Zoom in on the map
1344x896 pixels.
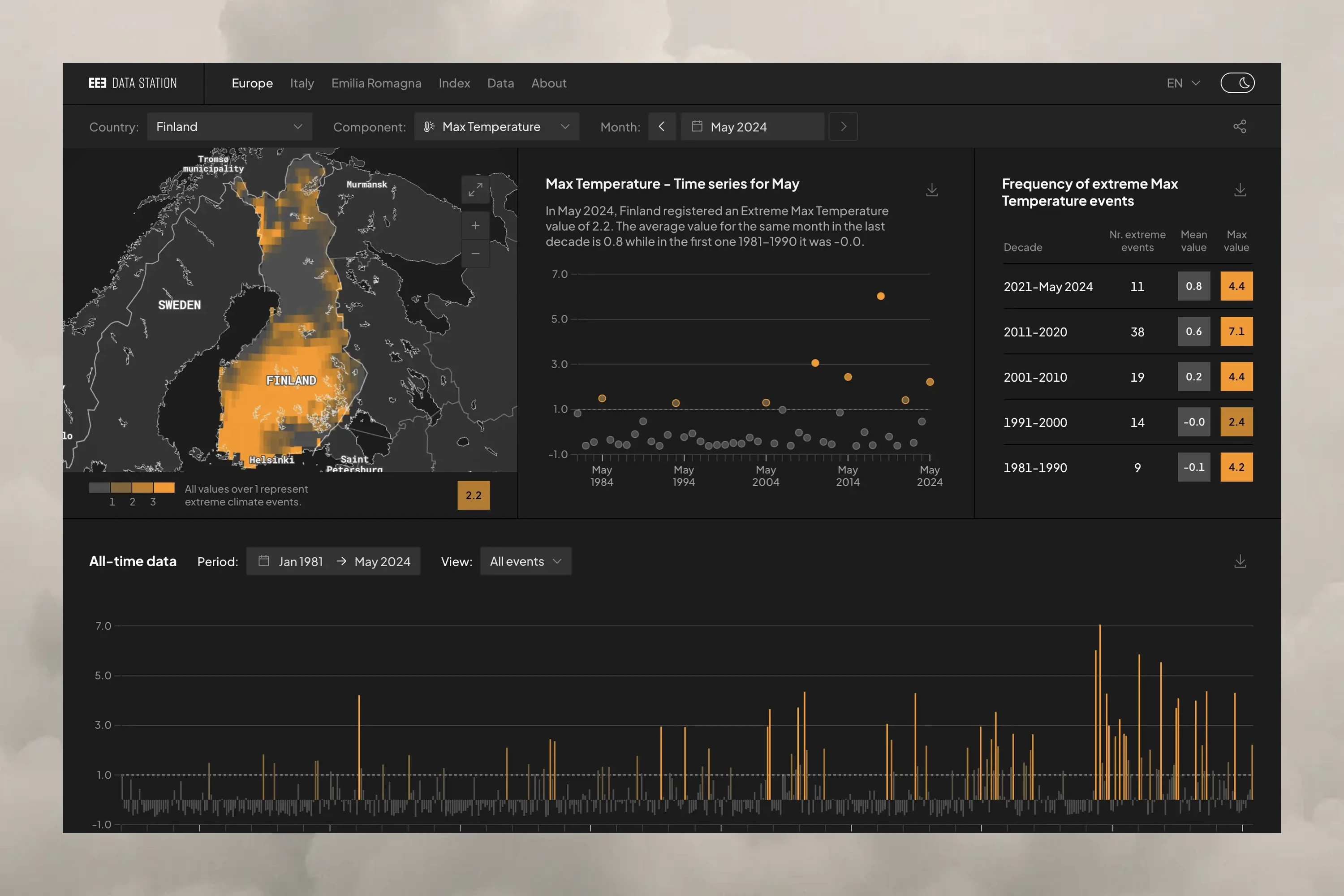(x=475, y=226)
